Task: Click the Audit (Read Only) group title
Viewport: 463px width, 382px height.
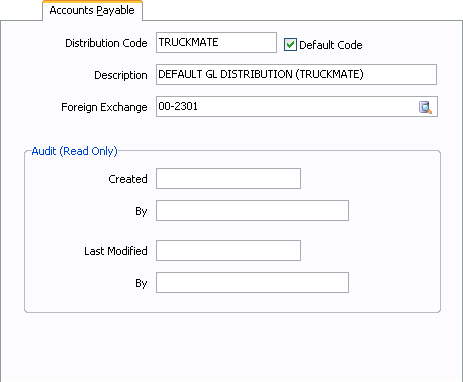Action: pyautogui.click(x=74, y=151)
